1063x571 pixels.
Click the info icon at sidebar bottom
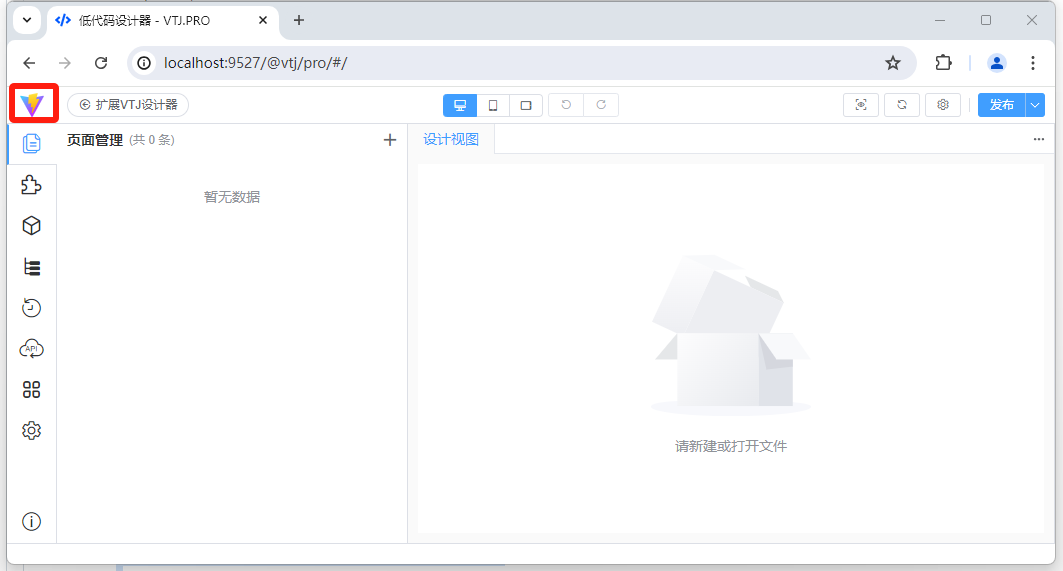pos(32,521)
